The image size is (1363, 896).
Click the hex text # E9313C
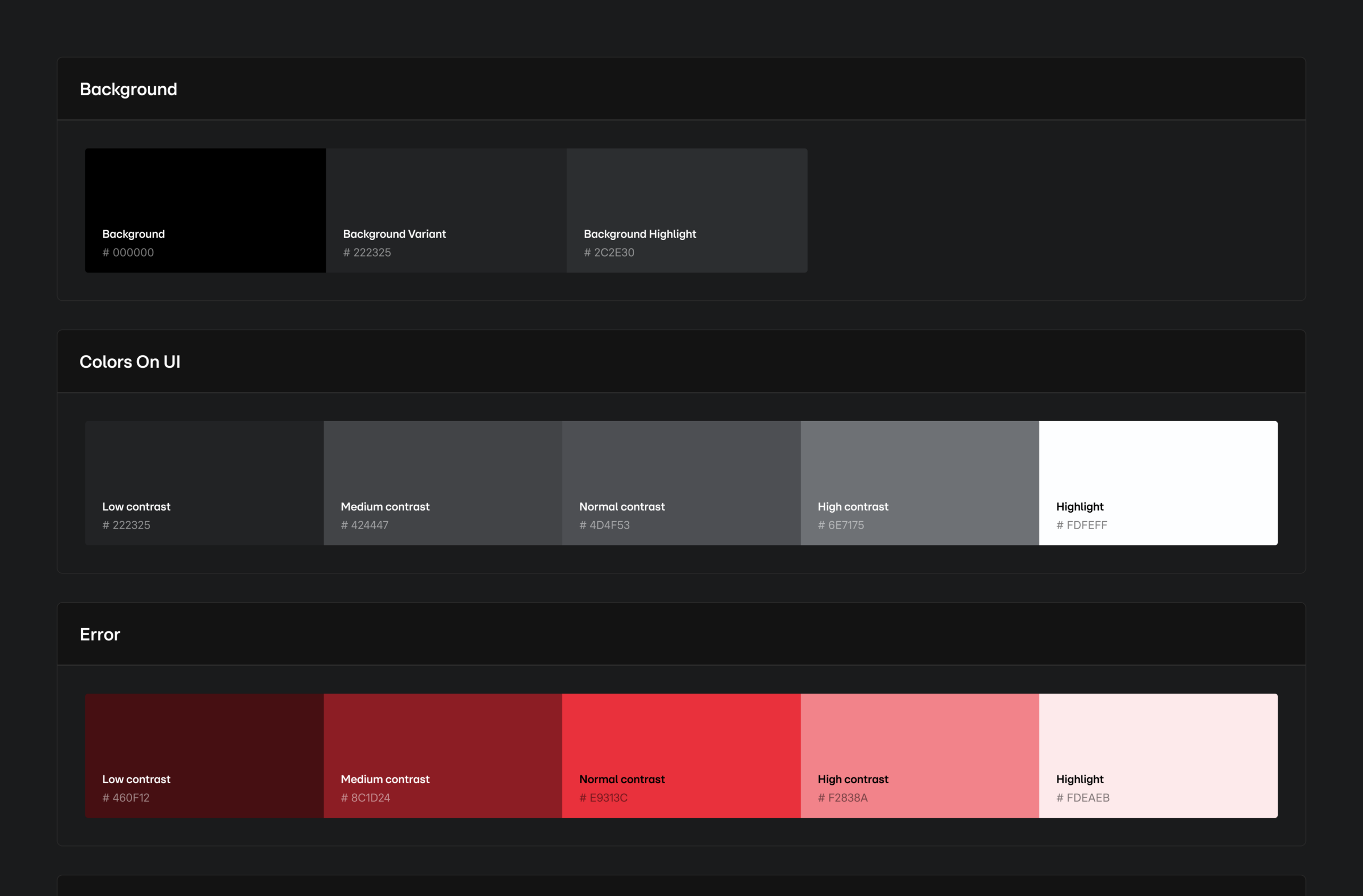click(603, 798)
